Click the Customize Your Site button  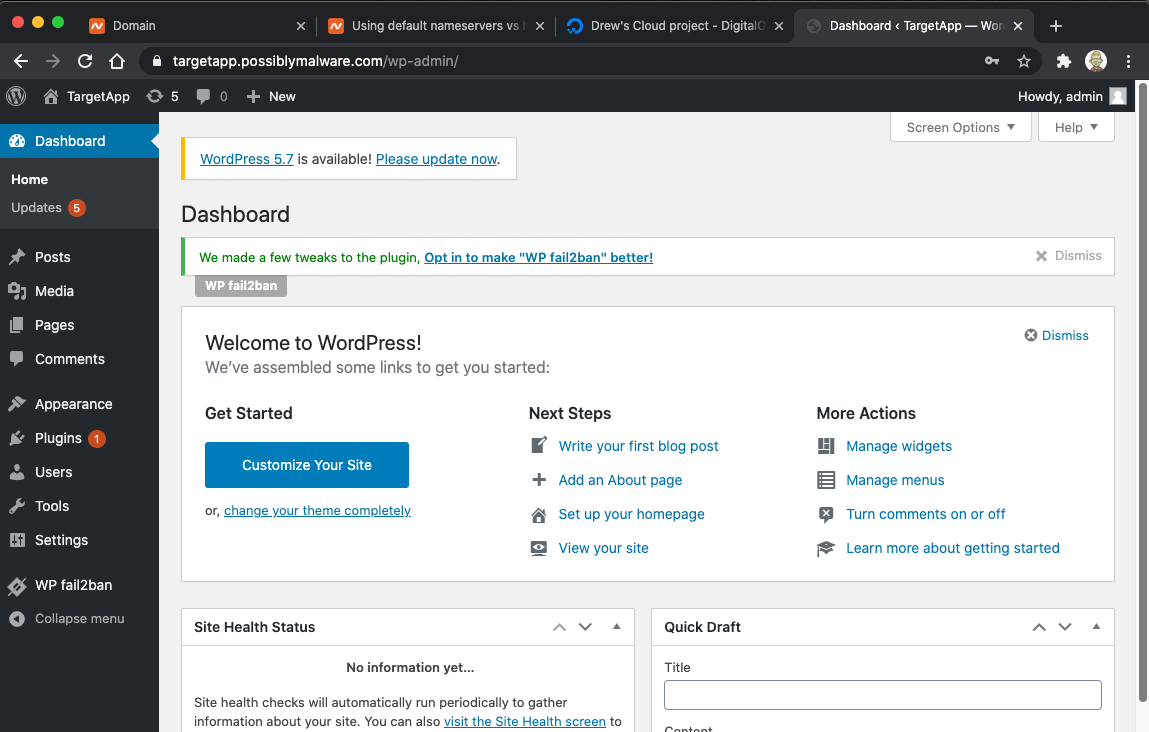pos(307,465)
